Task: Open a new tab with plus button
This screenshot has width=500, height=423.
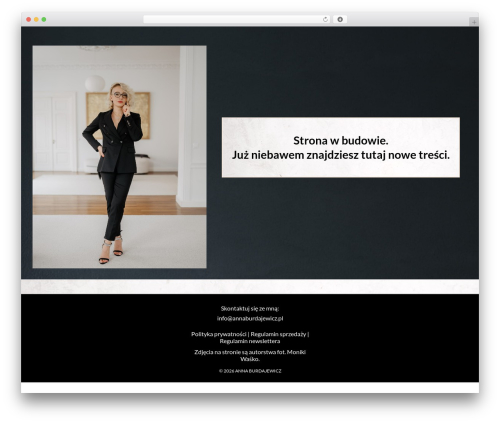Action: (x=474, y=22)
